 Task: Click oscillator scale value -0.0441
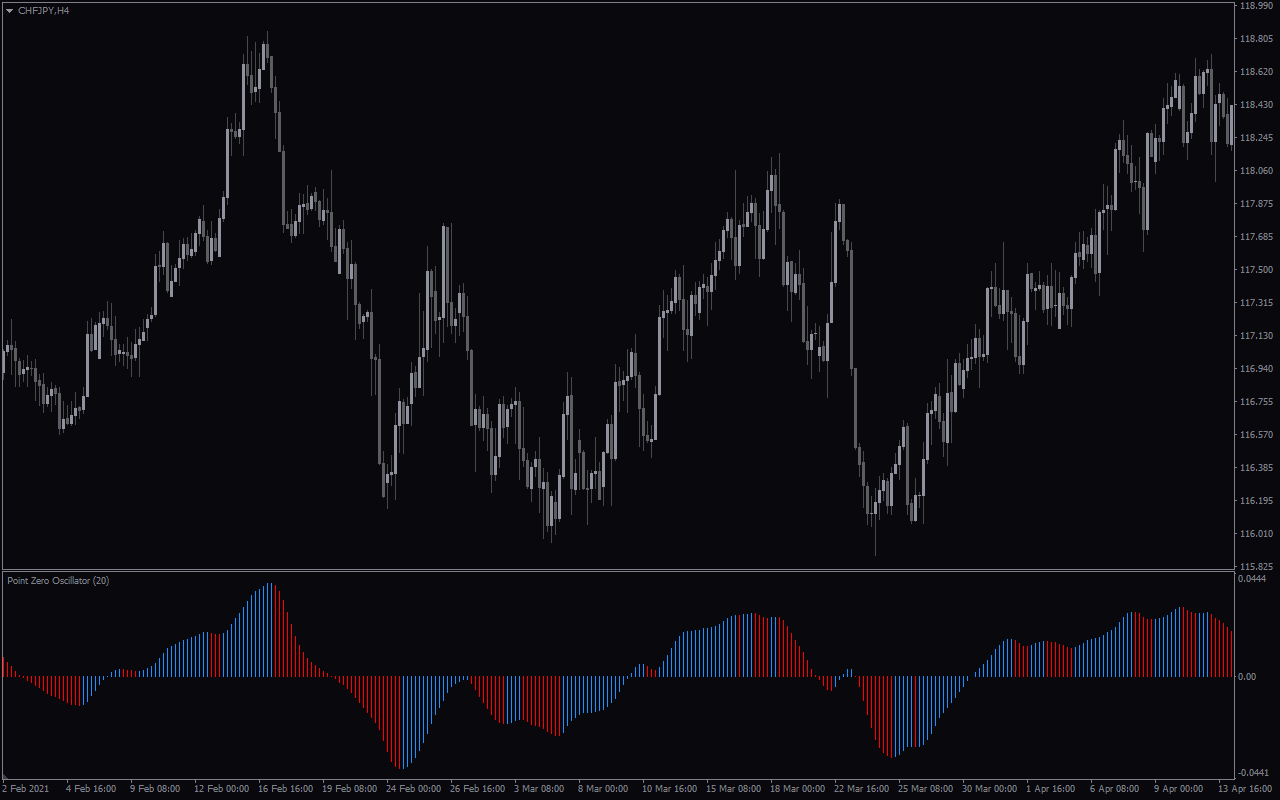coord(1253,773)
